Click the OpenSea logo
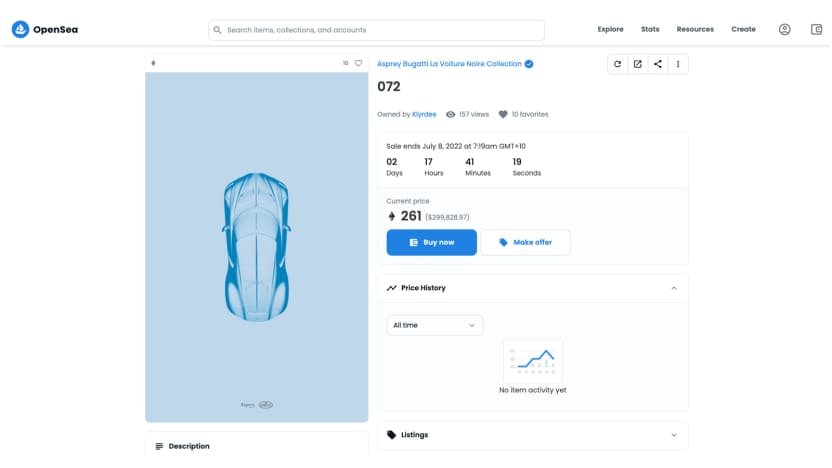 pos(45,29)
